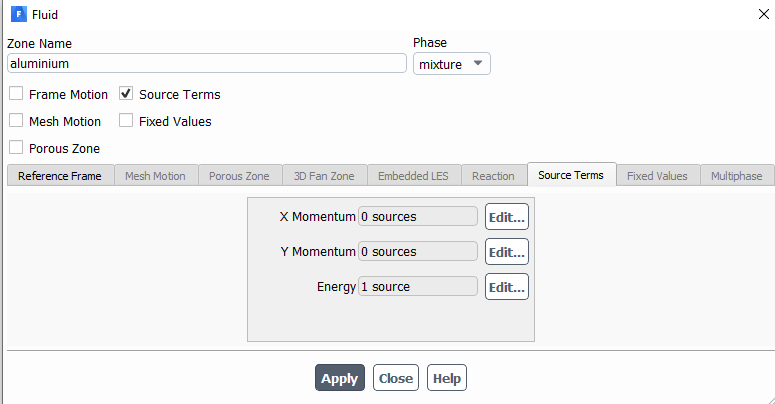Edit the X Momentum sources
Viewport: 775px width, 404px height.
point(506,217)
